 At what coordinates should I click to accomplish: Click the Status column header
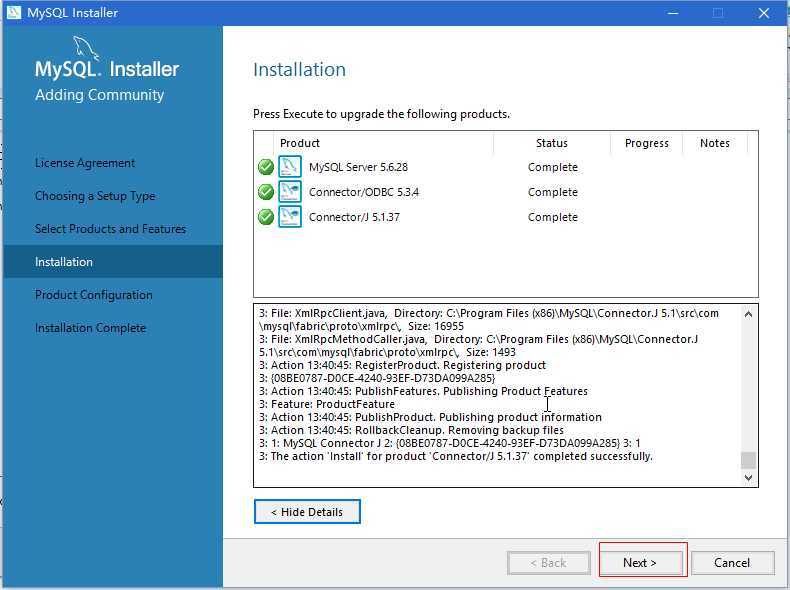[552, 143]
